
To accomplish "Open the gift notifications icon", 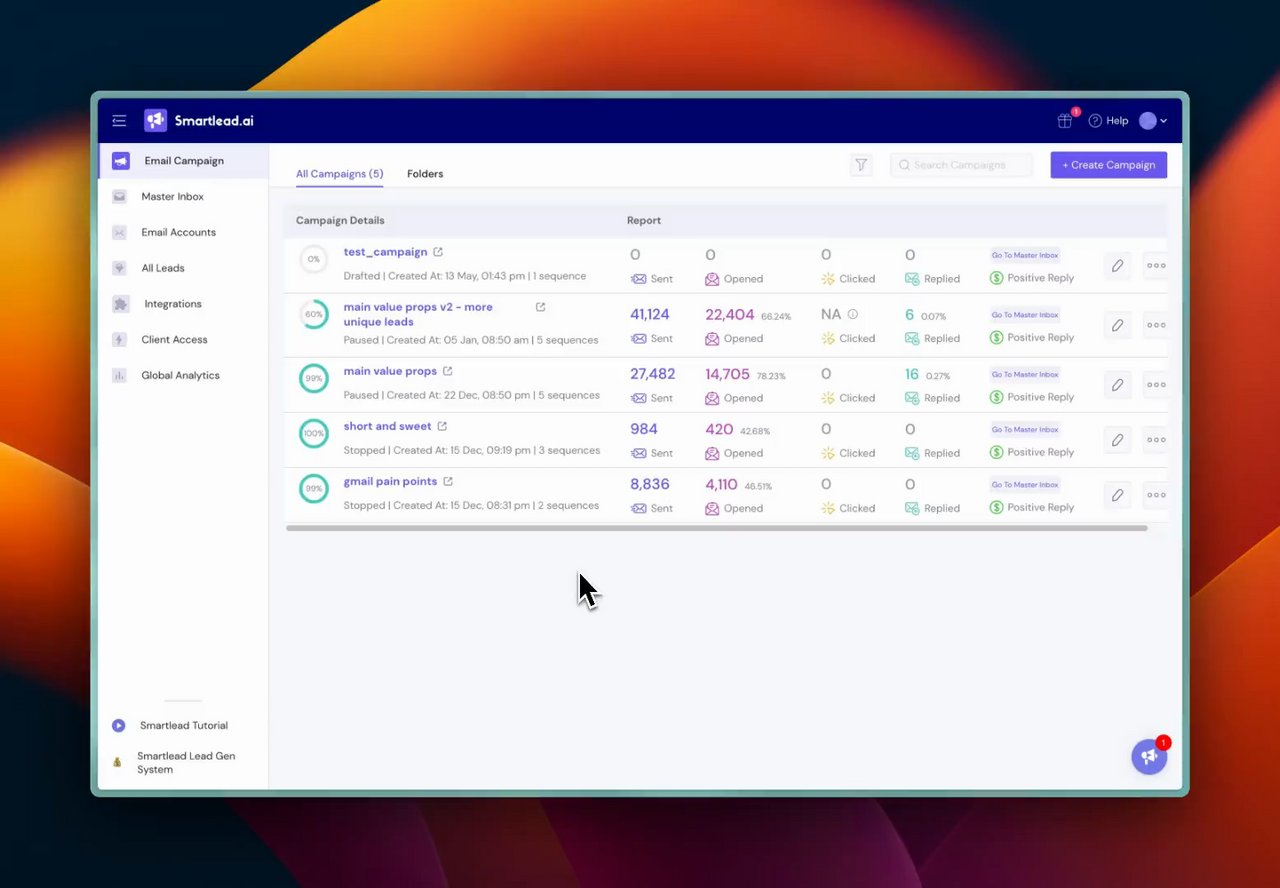I will (1065, 120).
